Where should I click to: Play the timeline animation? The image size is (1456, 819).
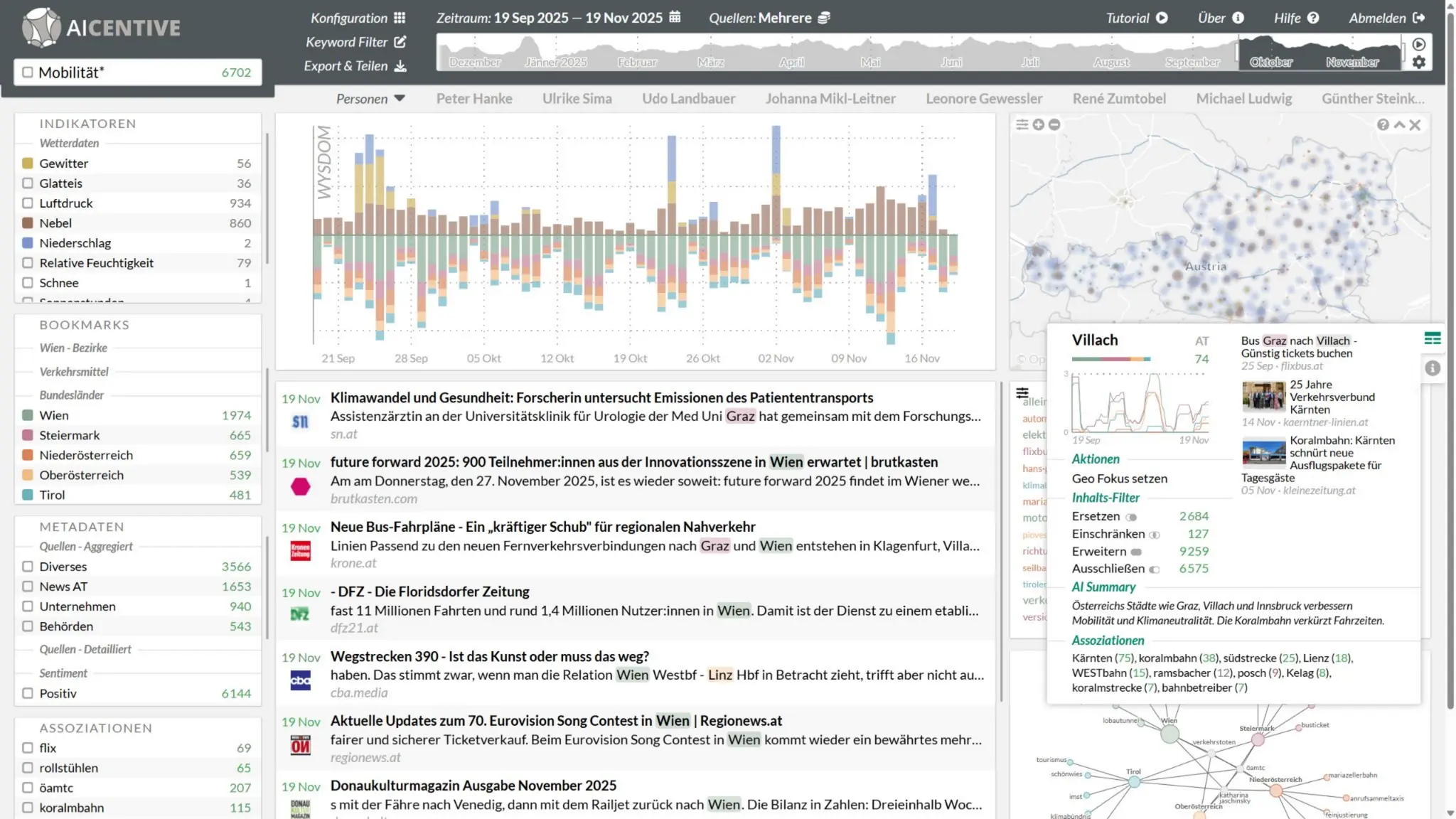point(1419,44)
